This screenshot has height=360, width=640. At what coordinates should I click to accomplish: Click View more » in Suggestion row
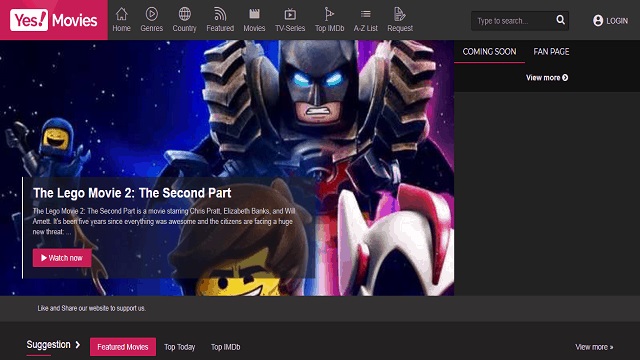[x=594, y=347]
